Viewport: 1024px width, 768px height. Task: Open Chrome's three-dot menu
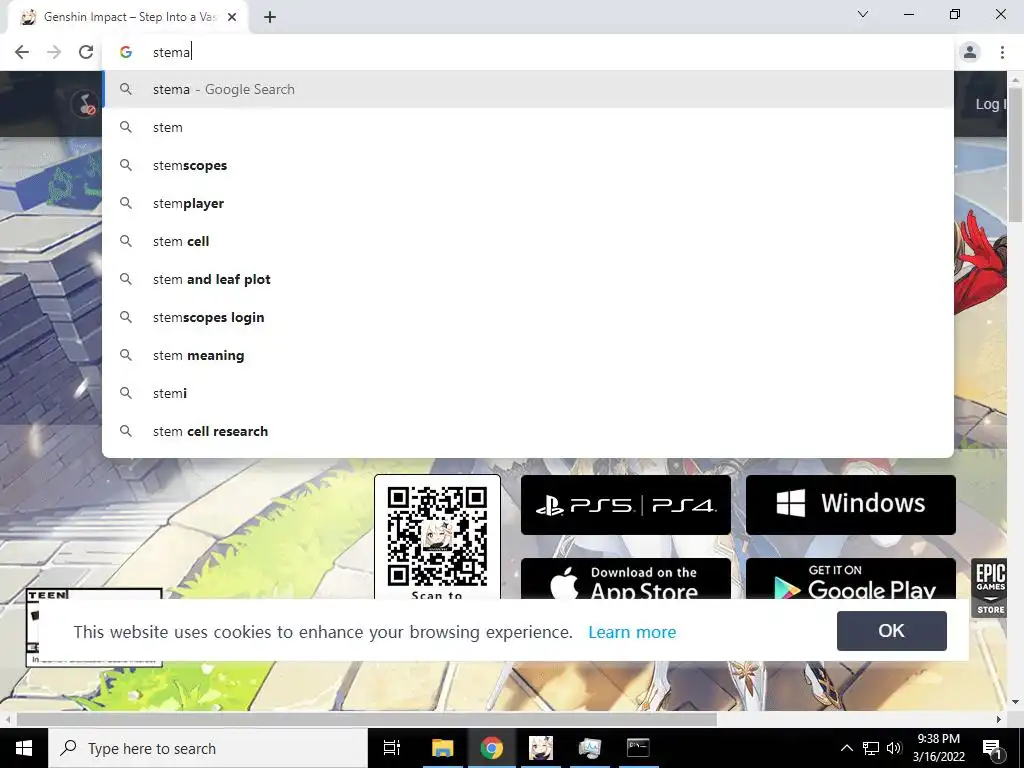pos(1002,52)
